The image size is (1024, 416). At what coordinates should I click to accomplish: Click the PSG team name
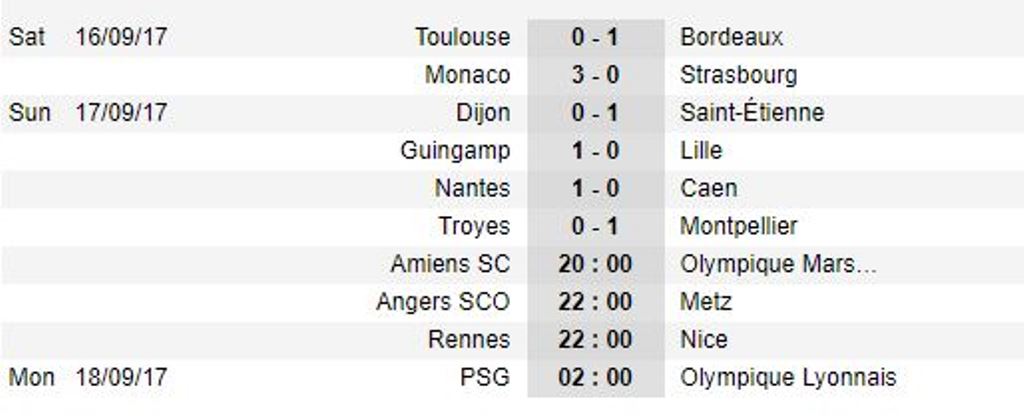484,378
